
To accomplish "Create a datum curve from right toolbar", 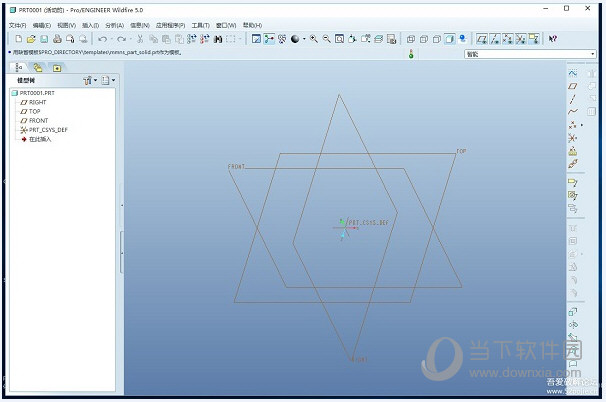I will (x=573, y=112).
